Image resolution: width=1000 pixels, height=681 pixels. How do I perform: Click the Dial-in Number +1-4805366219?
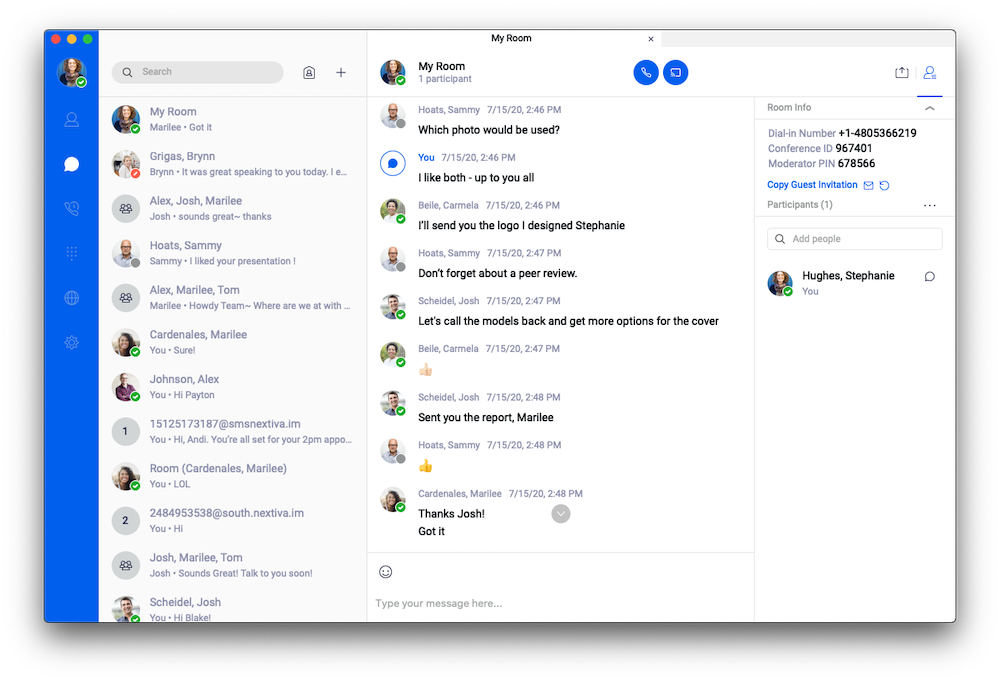point(842,133)
